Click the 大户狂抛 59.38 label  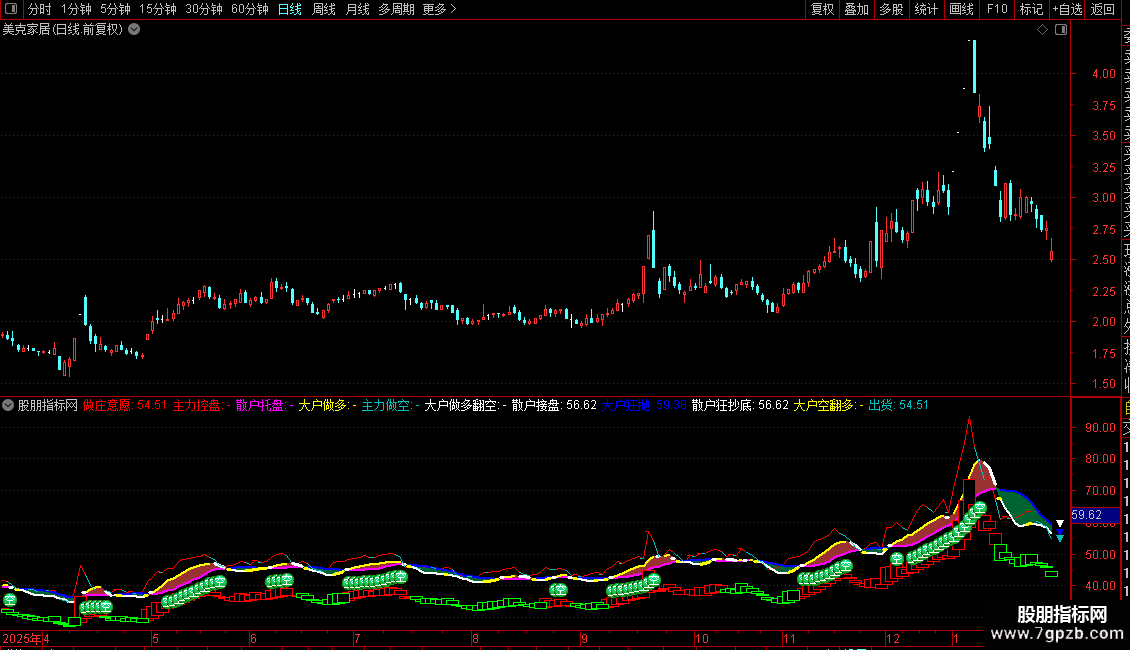pos(644,405)
